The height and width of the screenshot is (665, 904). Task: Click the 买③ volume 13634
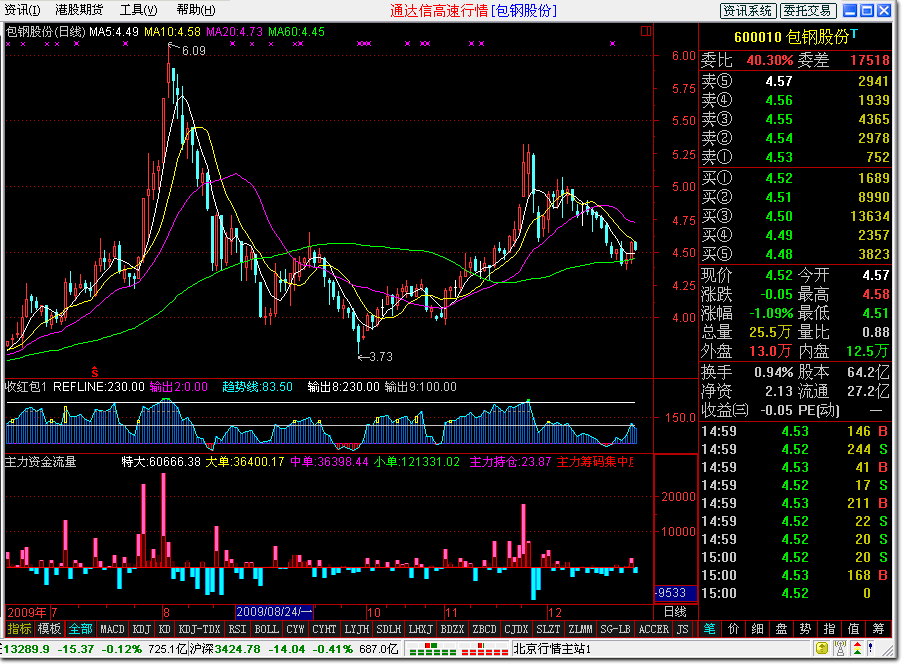click(869, 216)
